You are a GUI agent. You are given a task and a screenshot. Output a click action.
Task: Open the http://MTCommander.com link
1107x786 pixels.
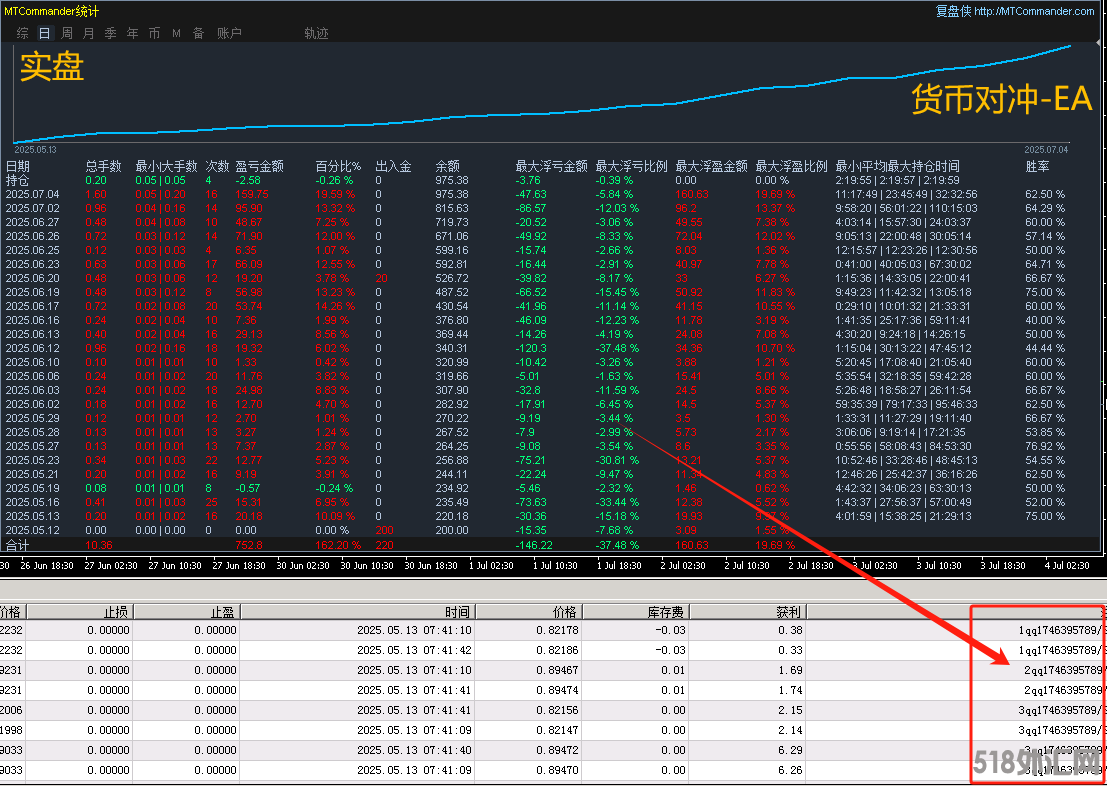pos(1034,11)
